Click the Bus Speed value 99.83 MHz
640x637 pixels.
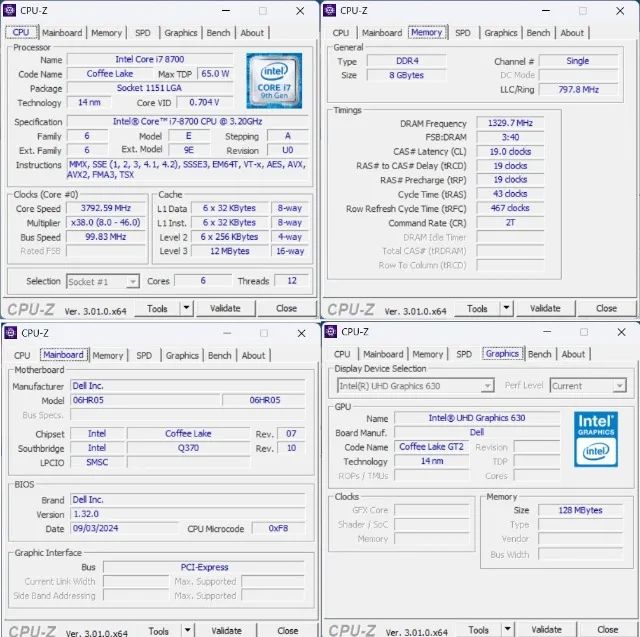coord(106,237)
